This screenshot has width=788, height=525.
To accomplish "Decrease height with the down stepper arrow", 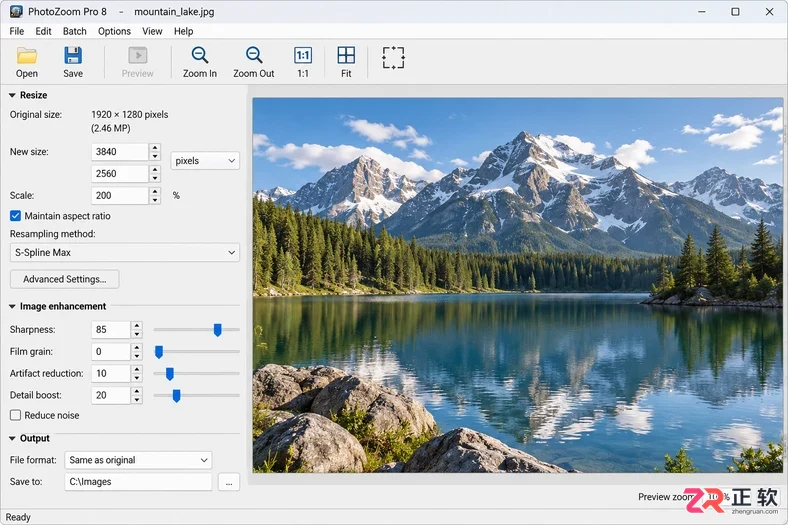I will [155, 178].
